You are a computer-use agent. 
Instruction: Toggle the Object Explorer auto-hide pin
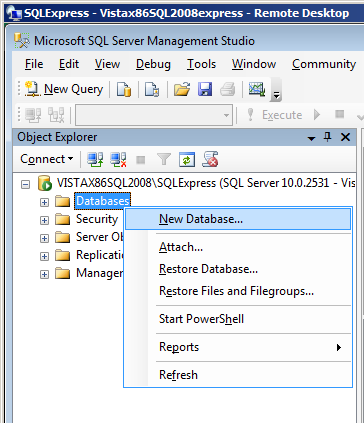click(x=328, y=137)
